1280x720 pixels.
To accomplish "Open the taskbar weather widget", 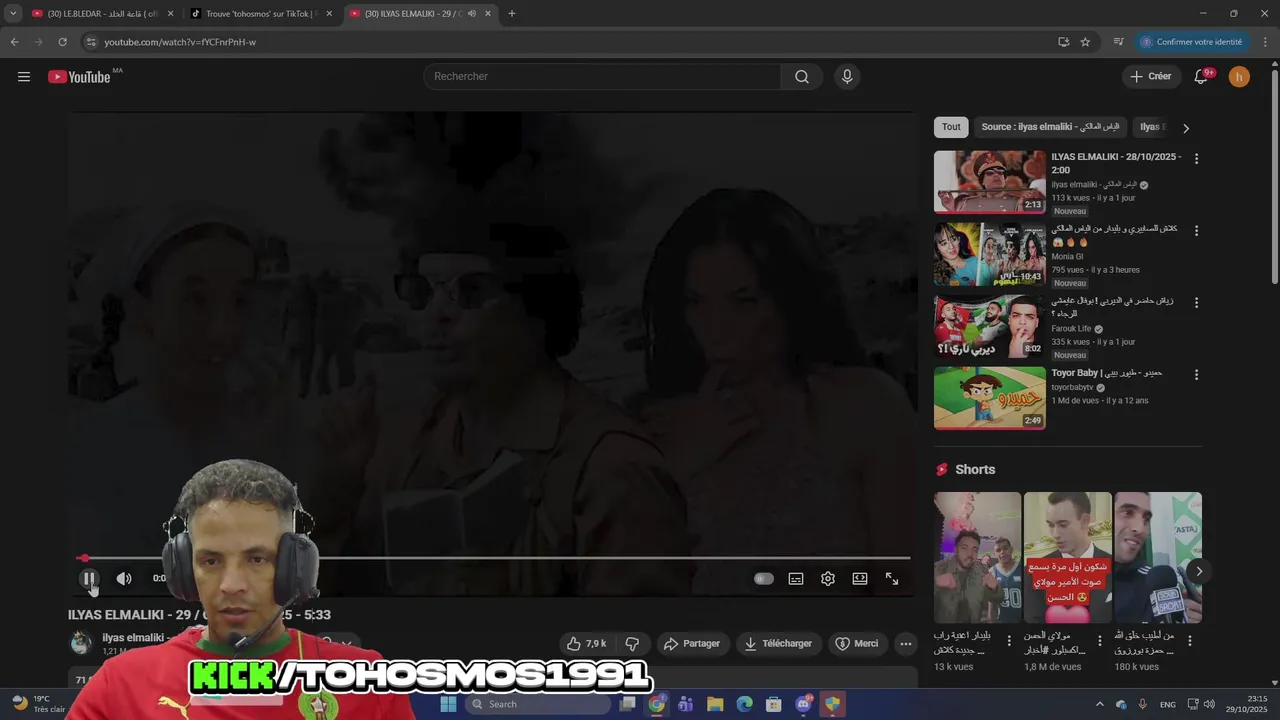I will click(x=39, y=704).
